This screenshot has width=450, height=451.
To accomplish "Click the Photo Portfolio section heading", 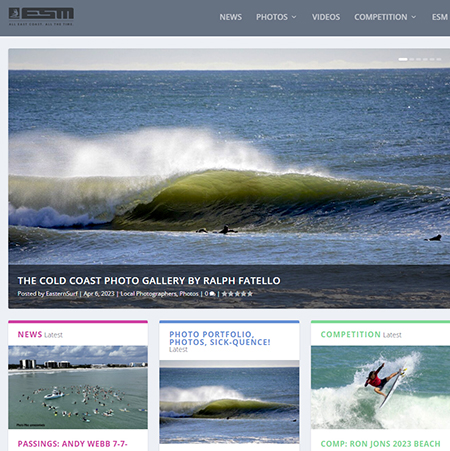I will [x=220, y=338].
